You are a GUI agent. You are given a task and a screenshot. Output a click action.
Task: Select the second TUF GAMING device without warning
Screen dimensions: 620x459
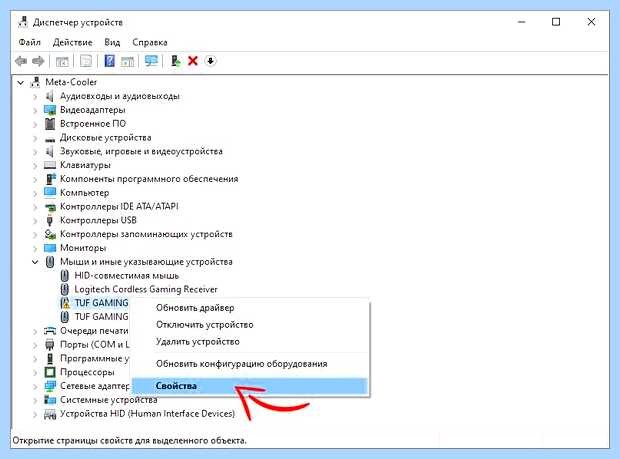coord(102,317)
